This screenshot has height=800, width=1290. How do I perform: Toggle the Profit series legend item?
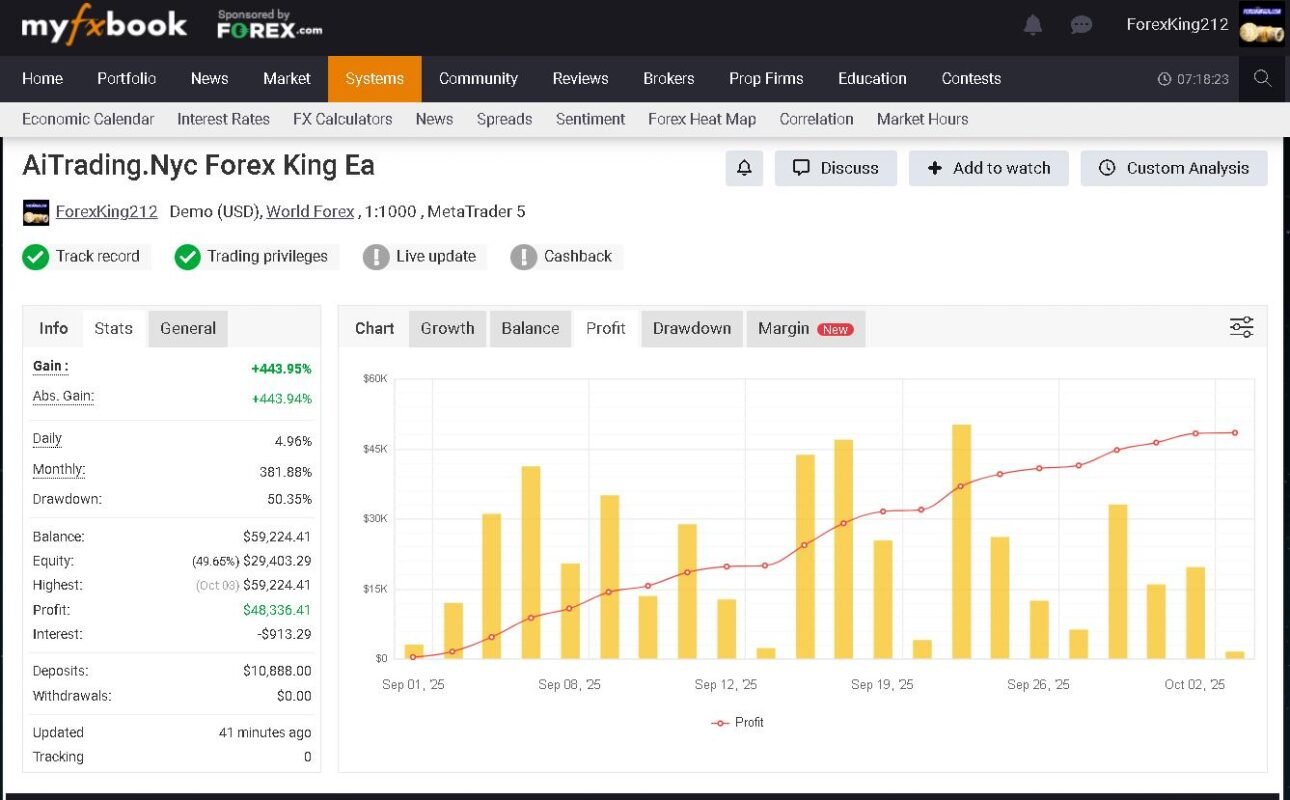coord(737,722)
